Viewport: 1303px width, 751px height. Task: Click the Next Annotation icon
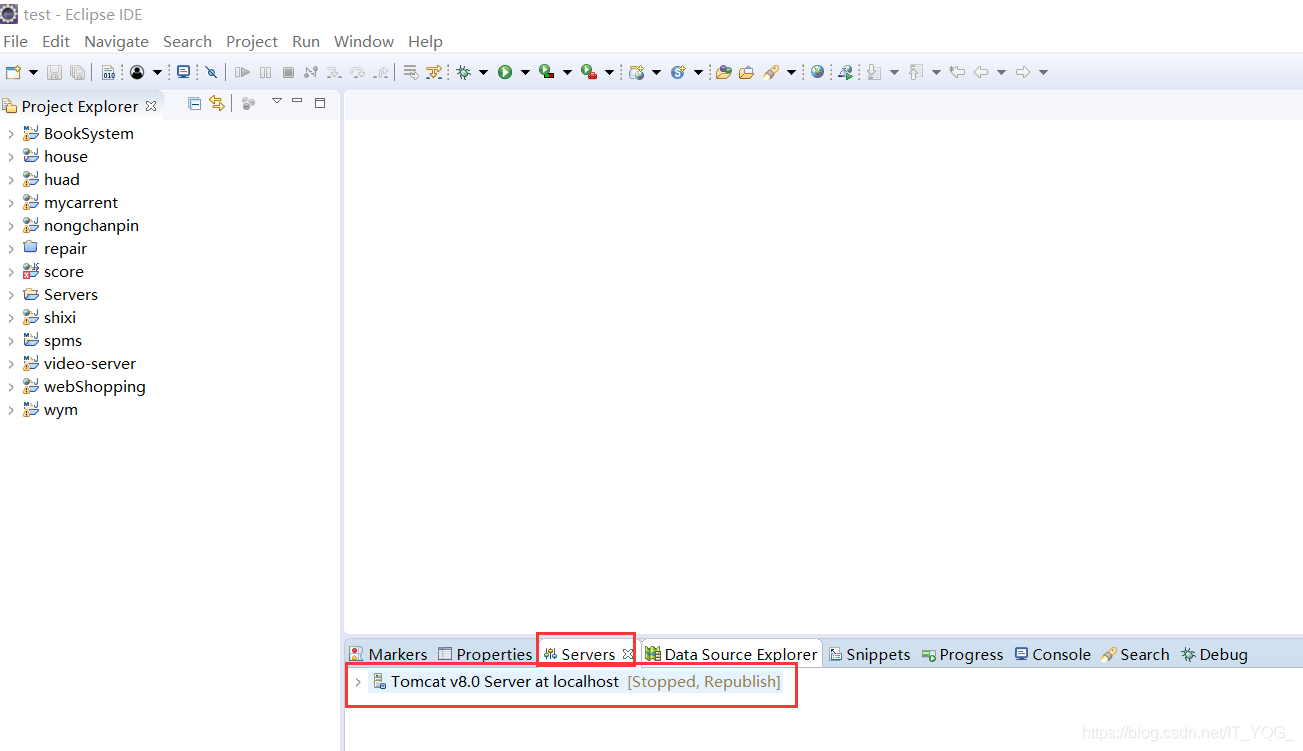874,72
